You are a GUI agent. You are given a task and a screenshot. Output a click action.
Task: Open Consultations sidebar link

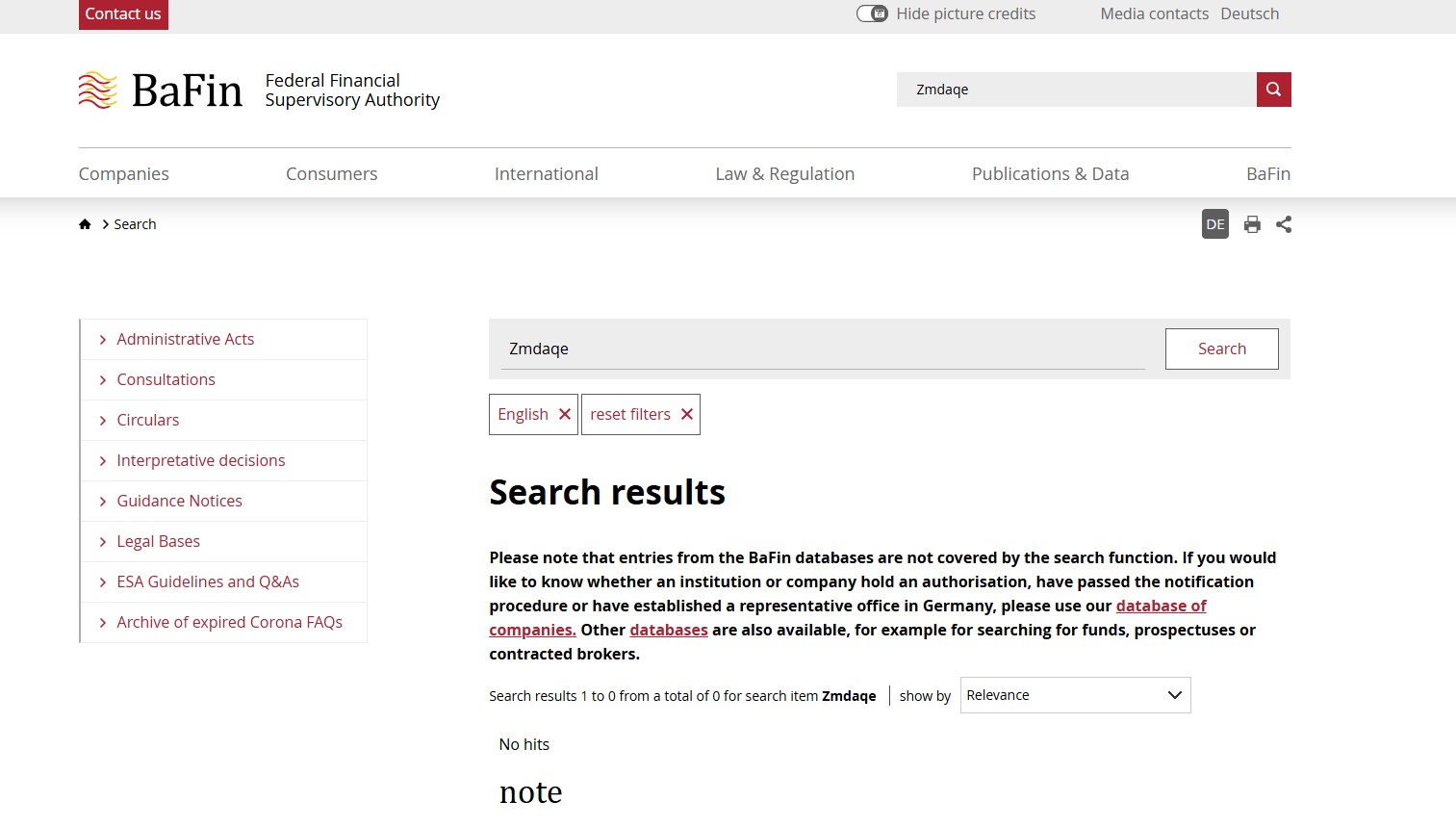(x=166, y=379)
